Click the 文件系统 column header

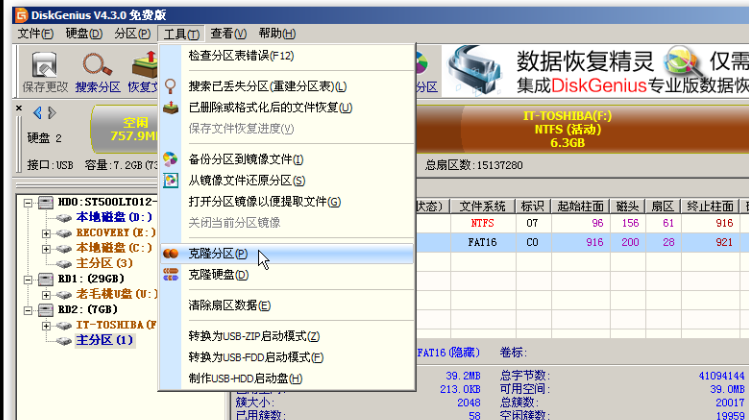coord(482,206)
